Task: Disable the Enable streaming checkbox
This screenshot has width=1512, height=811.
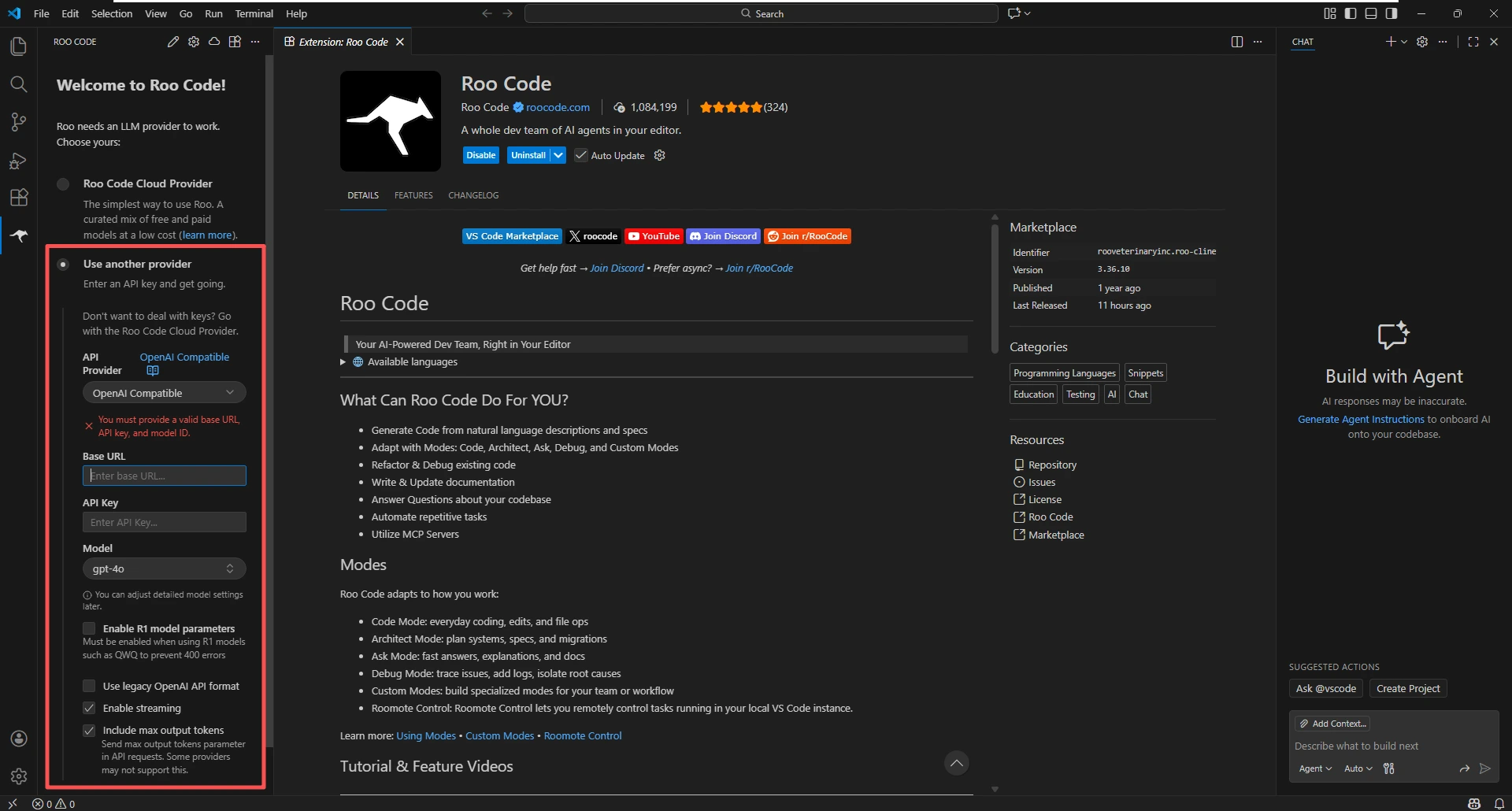Action: pos(89,708)
